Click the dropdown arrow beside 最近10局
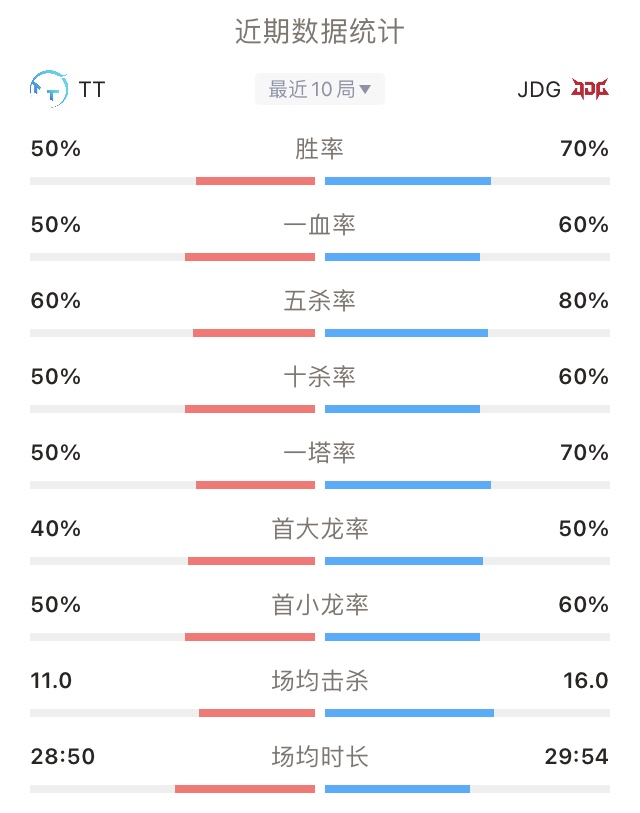Image resolution: width=640 pixels, height=813 pixels. 365,89
